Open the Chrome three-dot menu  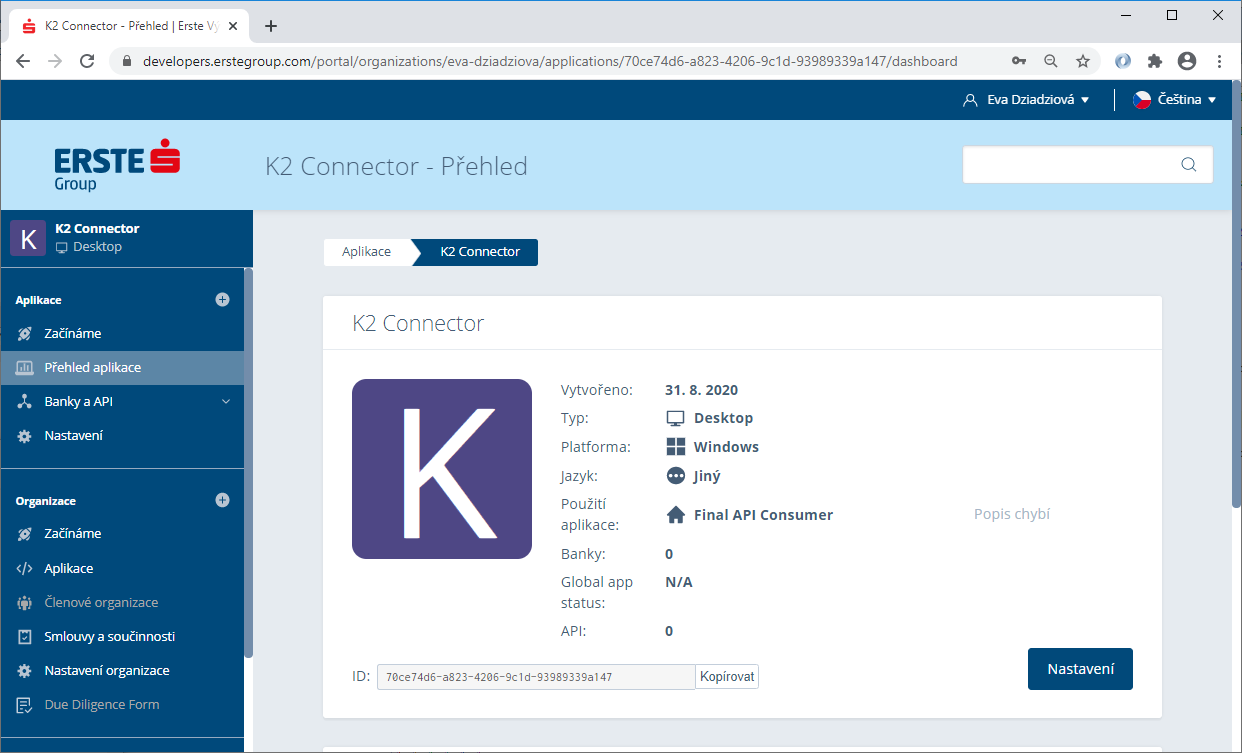point(1219,61)
